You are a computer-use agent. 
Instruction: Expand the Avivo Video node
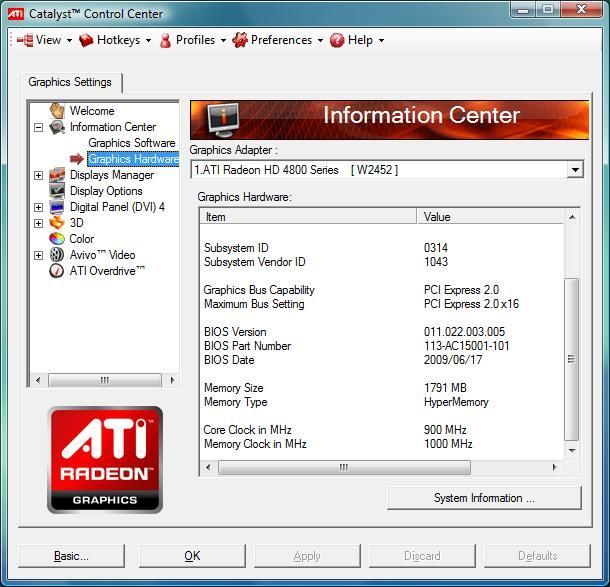(38, 255)
